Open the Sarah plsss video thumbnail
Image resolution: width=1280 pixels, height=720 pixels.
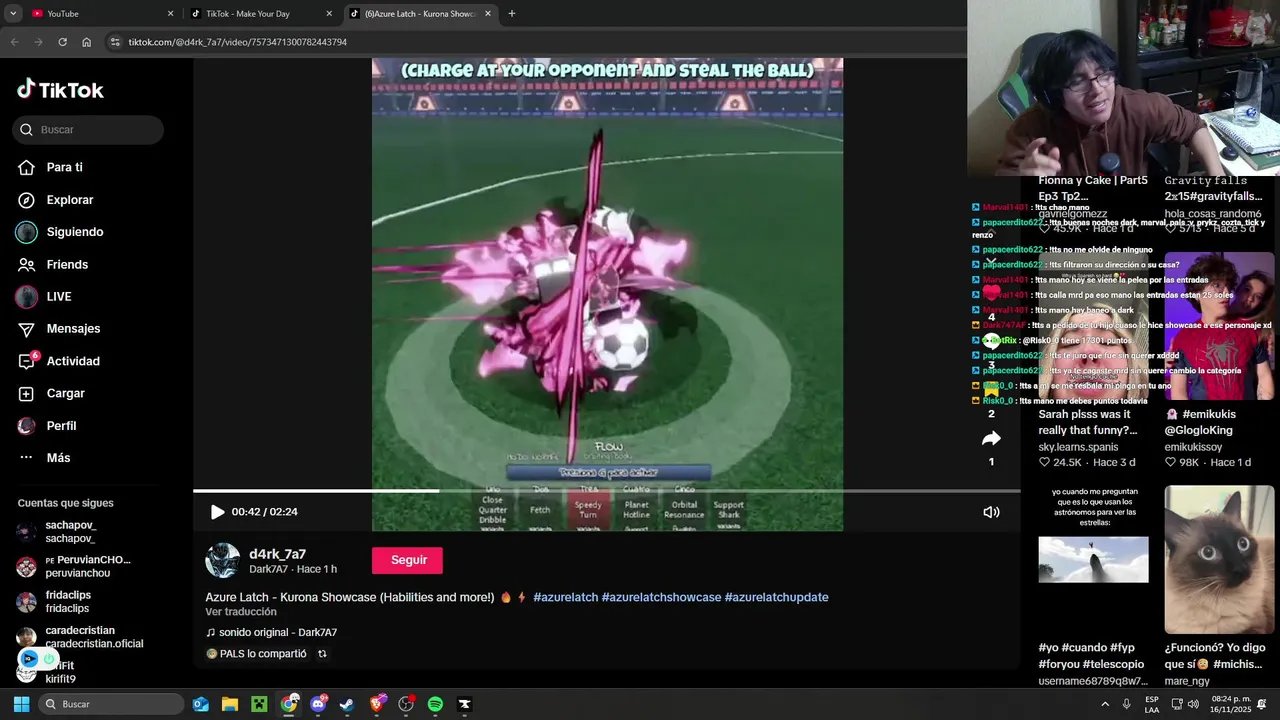[x=1093, y=325]
